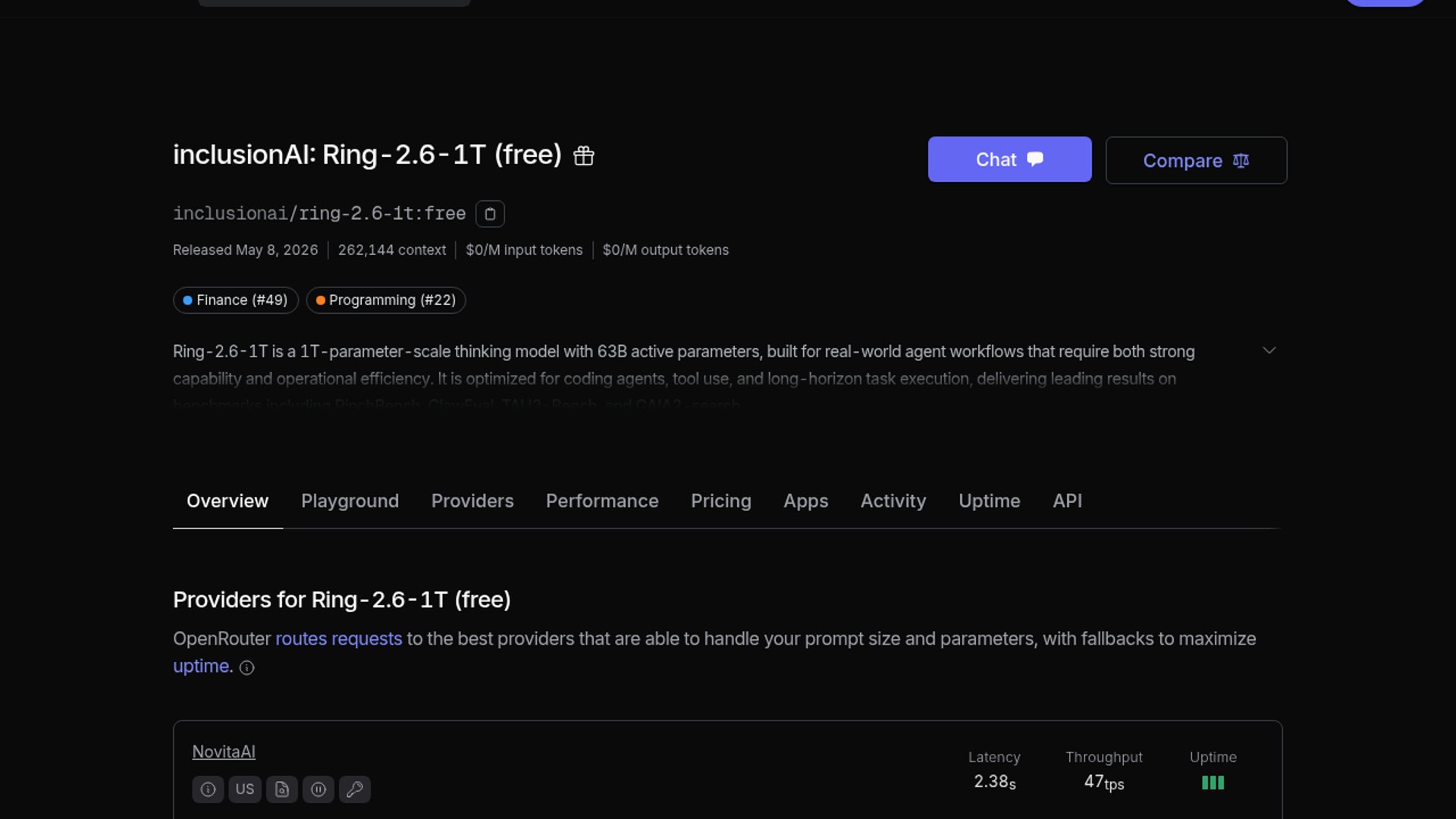Screen dimensions: 1456x819
Task: Click the gift icon beside the model title
Action: click(584, 155)
